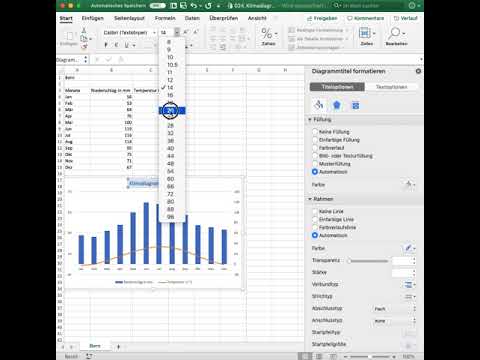Click the Save icon in title bar
This screenshot has height=360, width=480.
(x=183, y=6)
